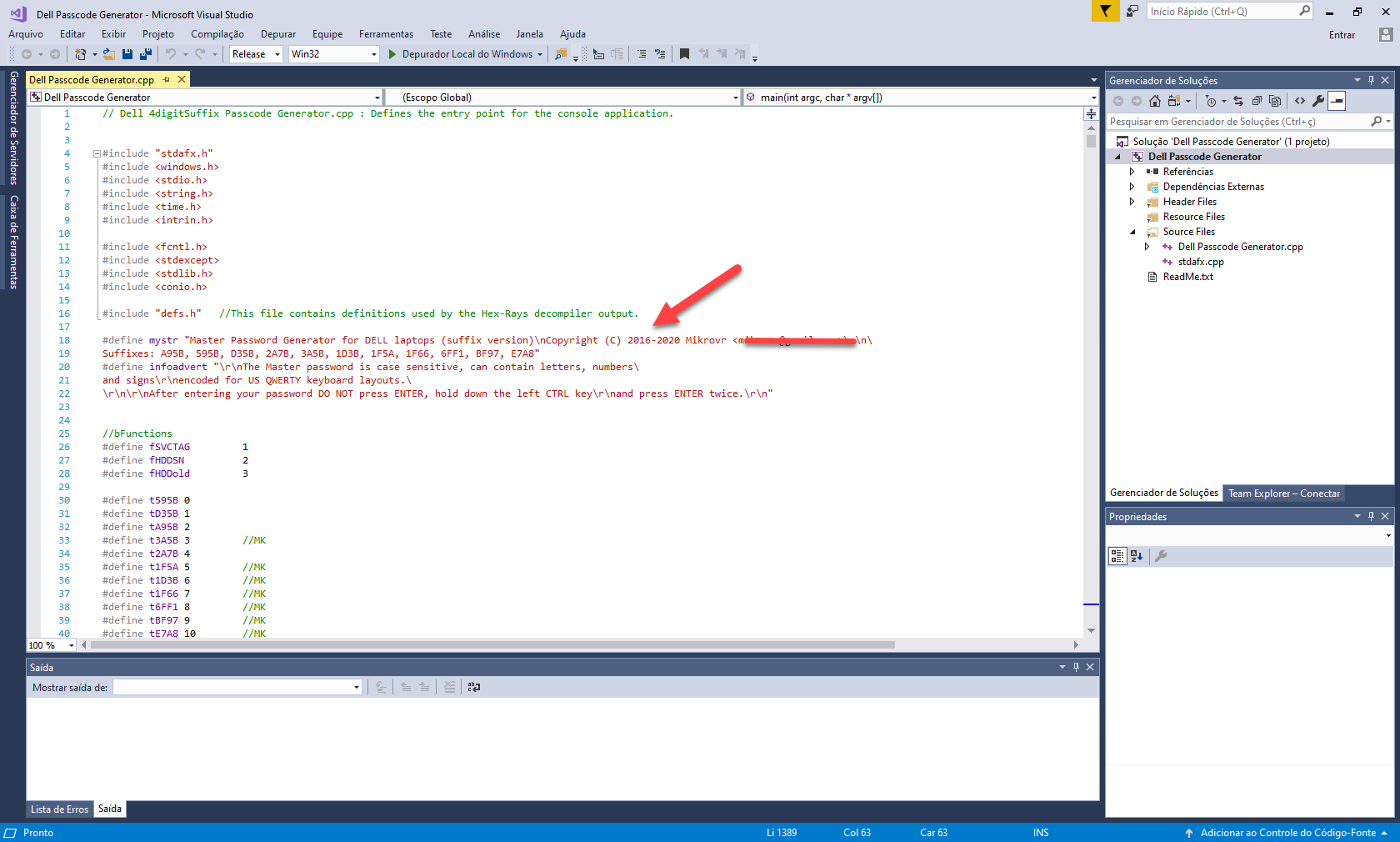Toggle auto-hide pin on Gerenciador de Soluções panel
The image size is (1400, 842).
(x=1371, y=80)
